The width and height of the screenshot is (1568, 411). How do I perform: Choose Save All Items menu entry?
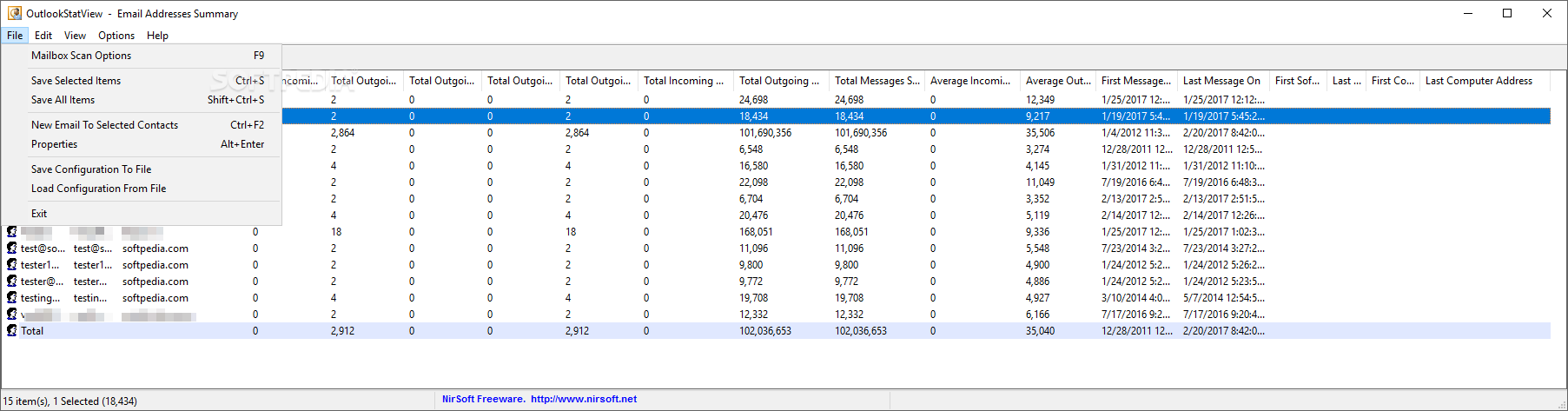(x=142, y=100)
